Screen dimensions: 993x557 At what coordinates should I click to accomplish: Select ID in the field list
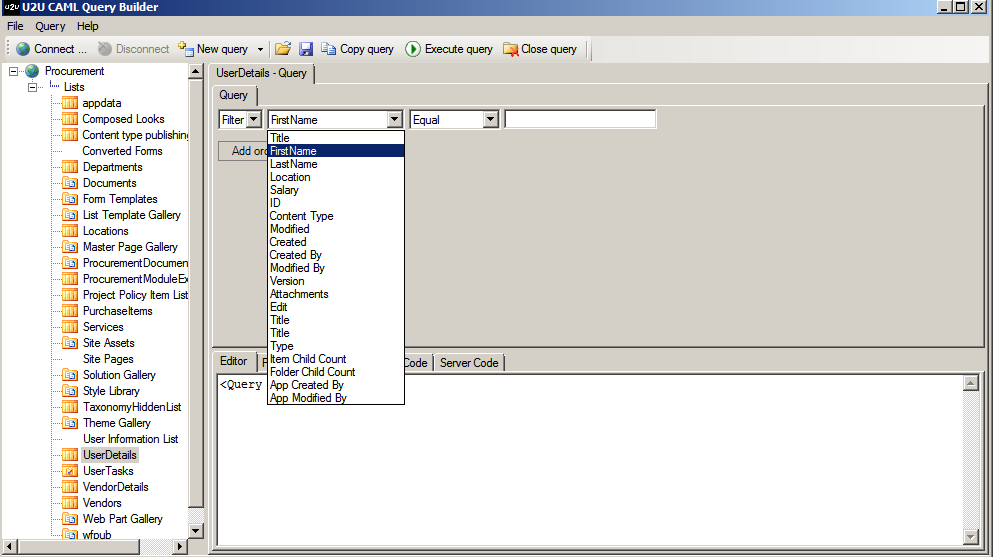coord(336,203)
